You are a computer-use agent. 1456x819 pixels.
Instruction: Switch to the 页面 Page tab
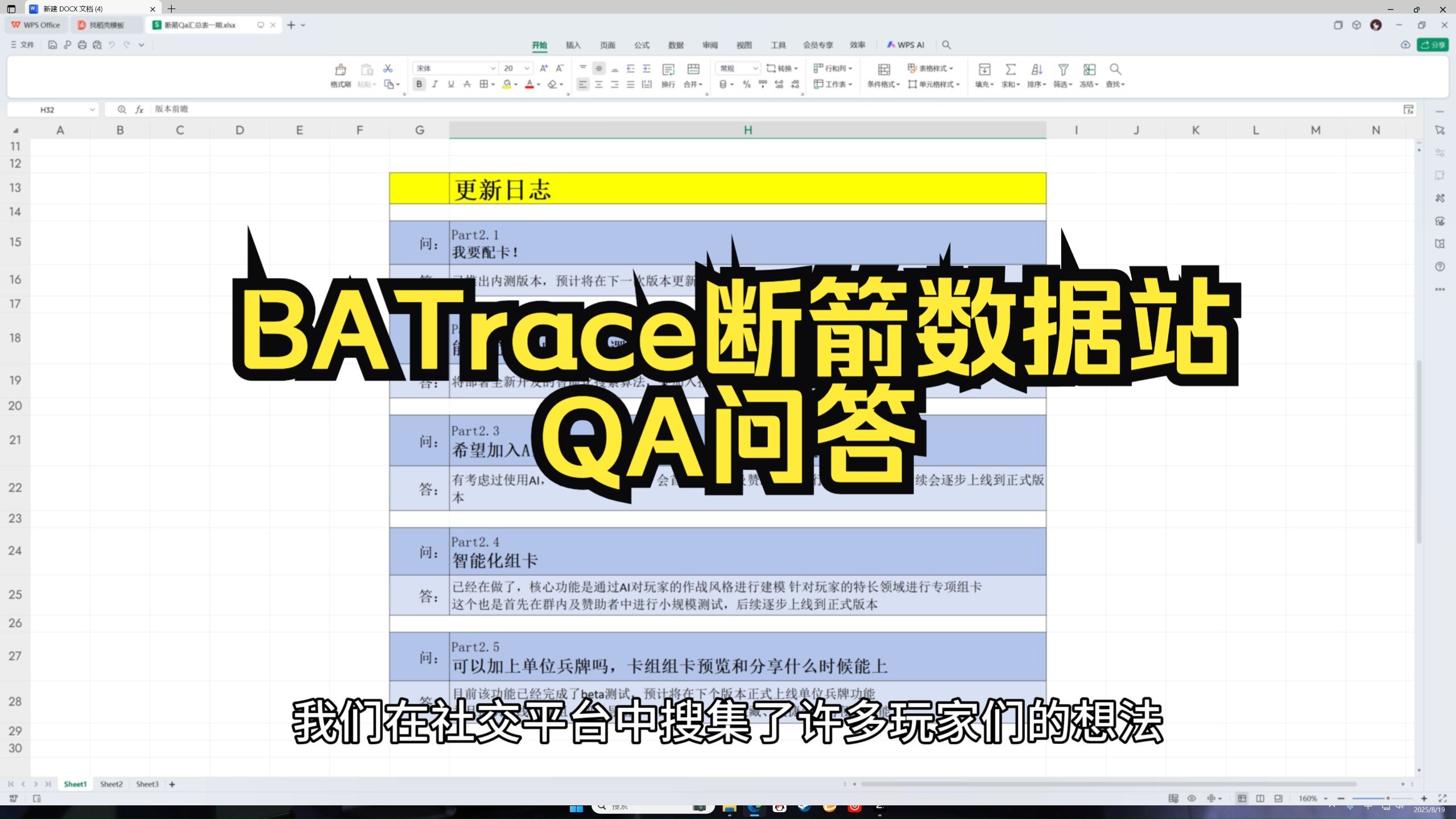(x=607, y=45)
